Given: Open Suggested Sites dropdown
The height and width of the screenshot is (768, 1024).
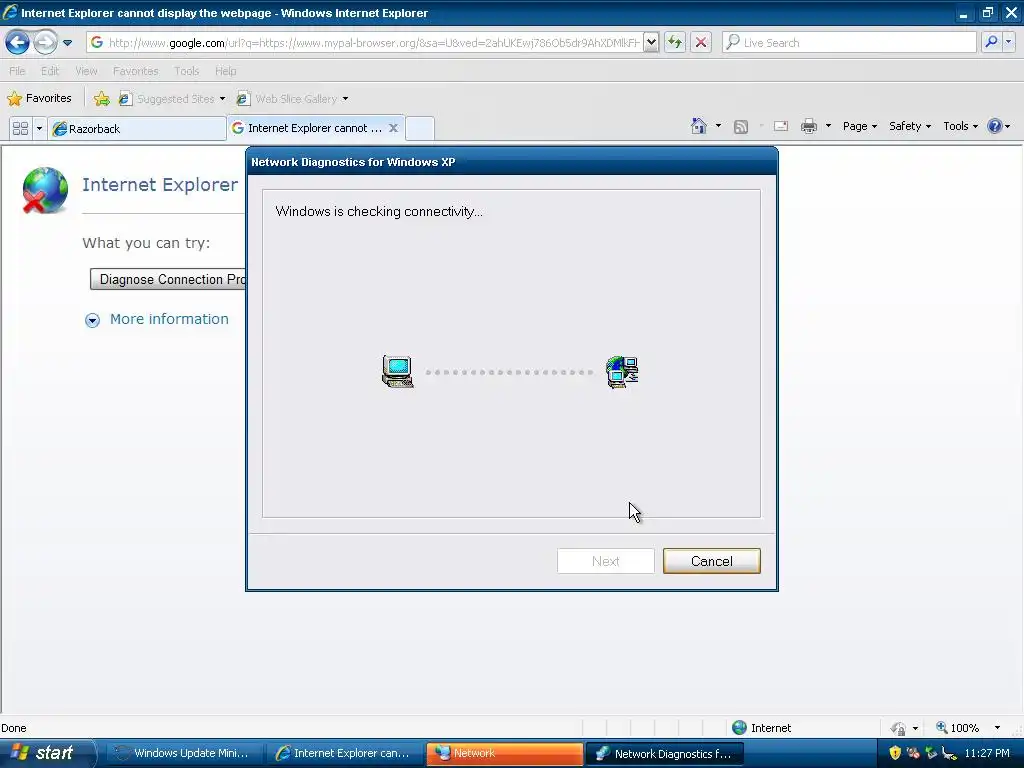Looking at the screenshot, I should 172,99.
